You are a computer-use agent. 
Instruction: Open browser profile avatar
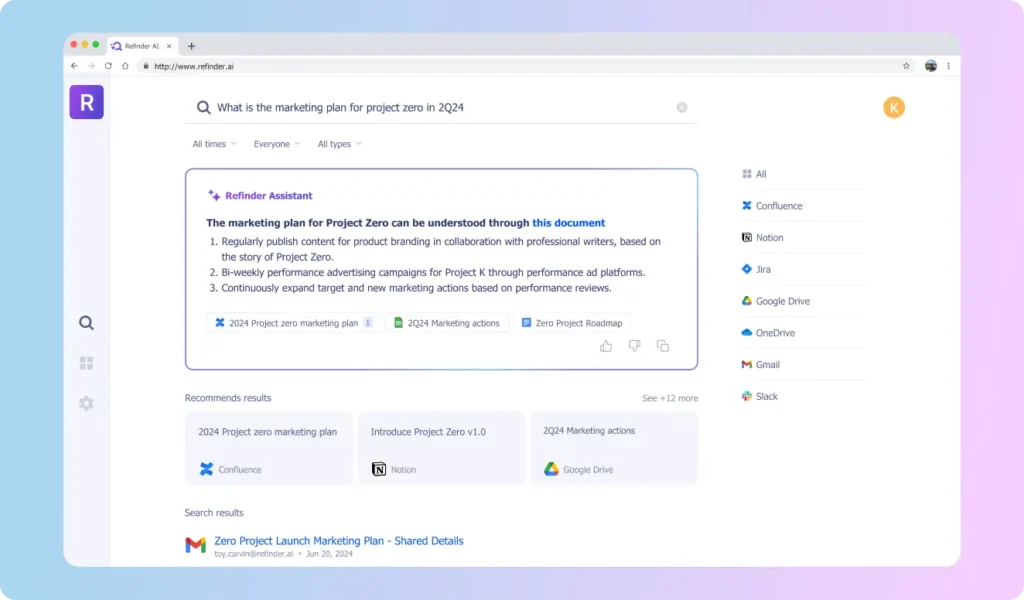point(931,66)
